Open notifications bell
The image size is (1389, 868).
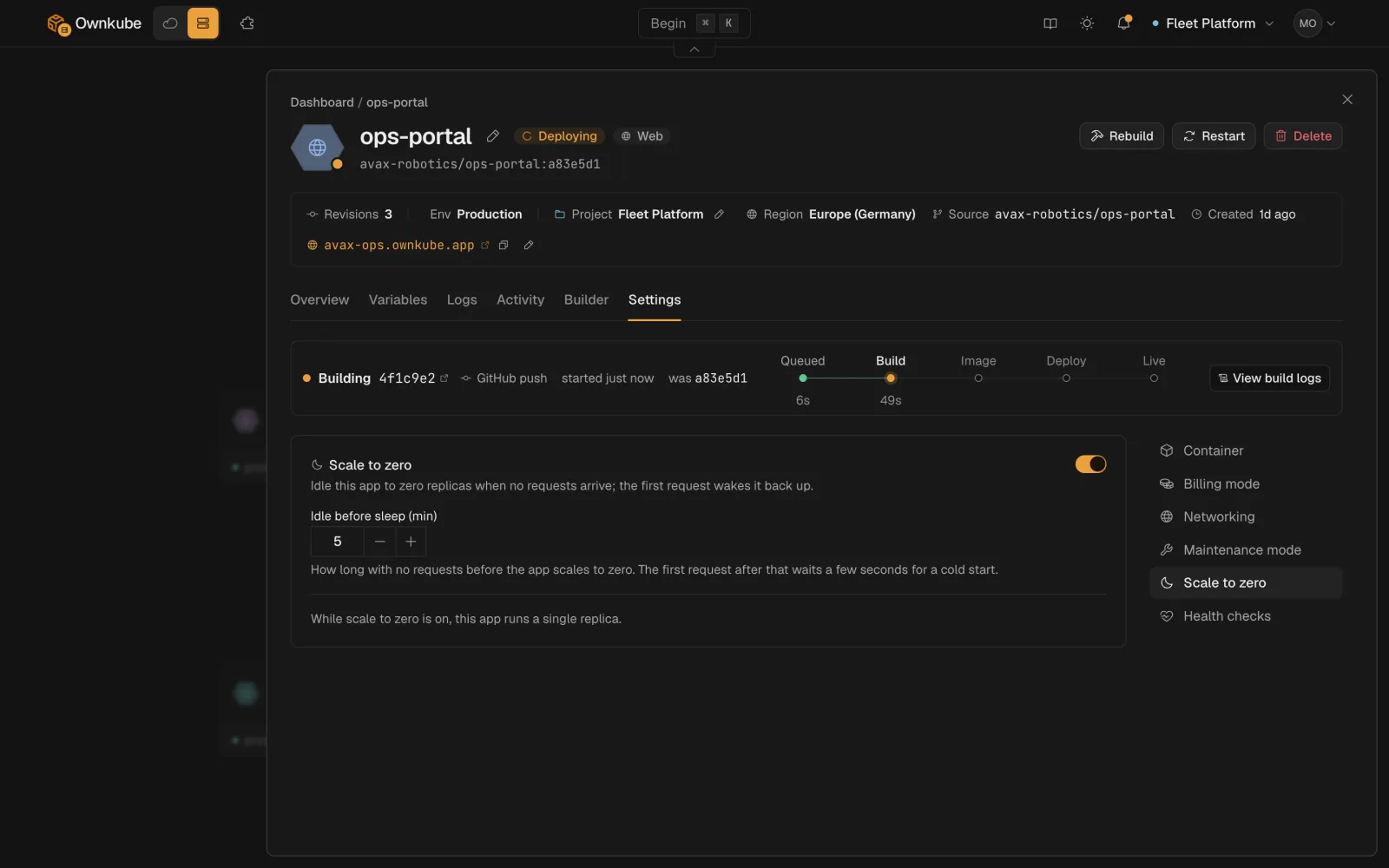point(1124,23)
